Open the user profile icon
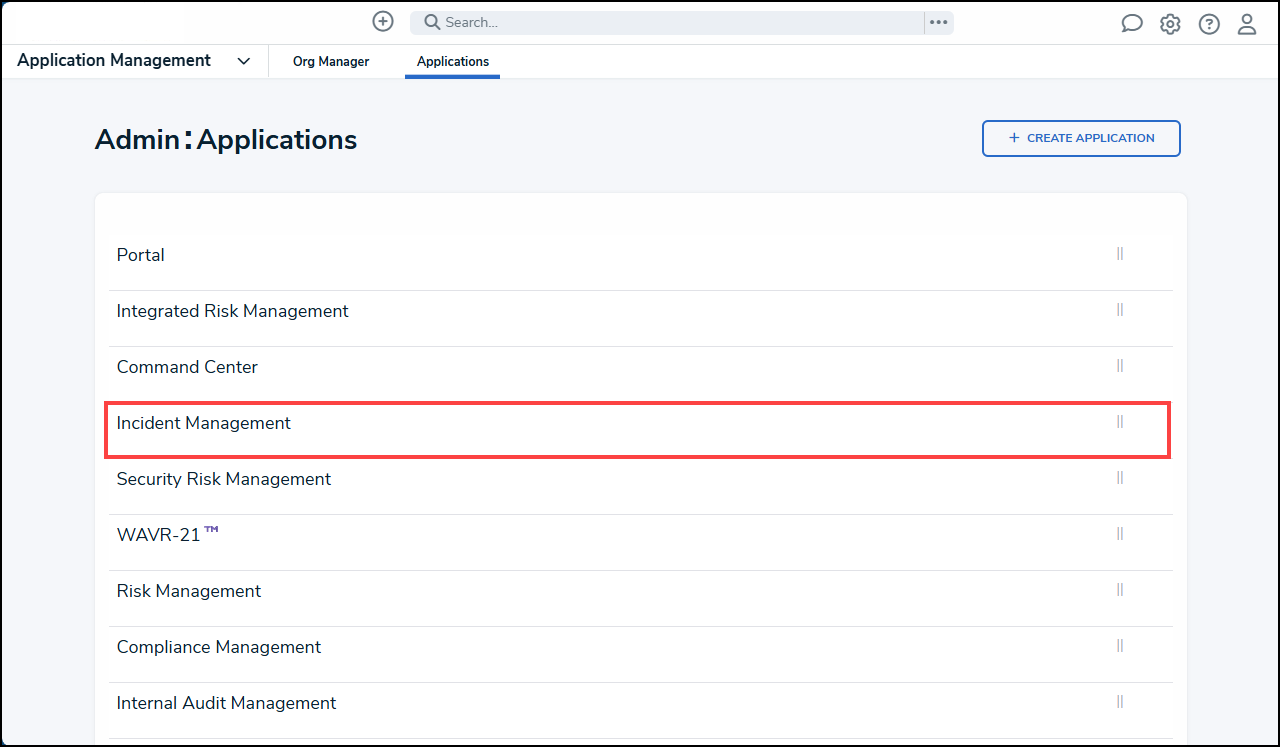The image size is (1280, 747). (x=1247, y=24)
